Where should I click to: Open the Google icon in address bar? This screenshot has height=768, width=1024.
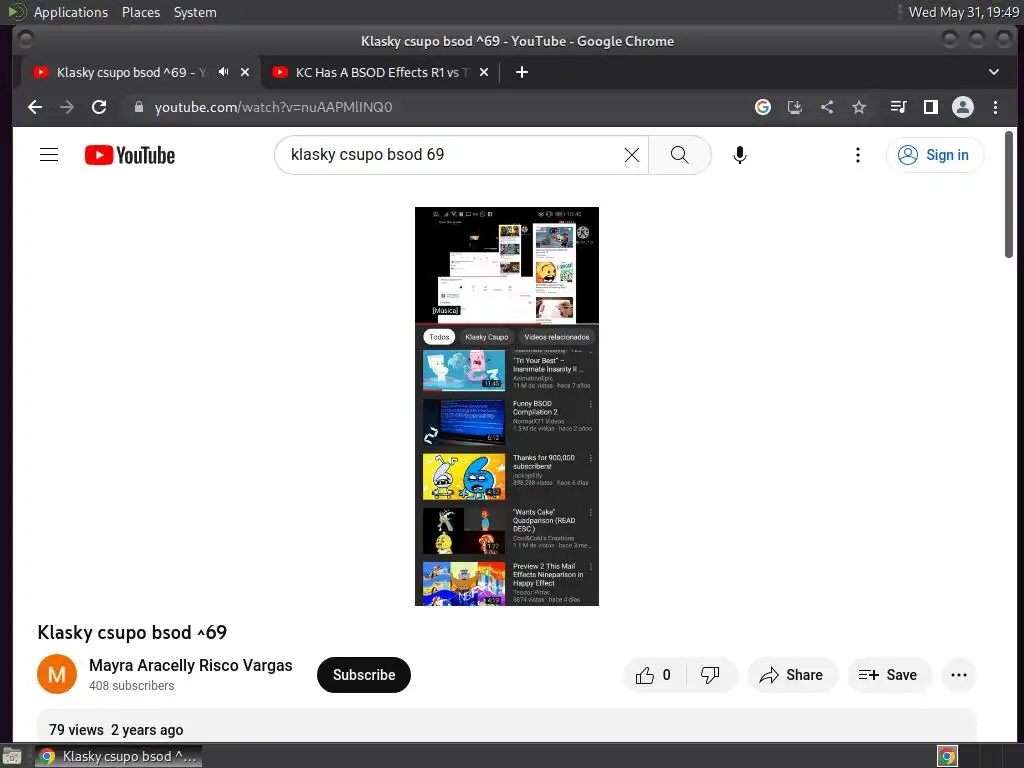[x=763, y=107]
